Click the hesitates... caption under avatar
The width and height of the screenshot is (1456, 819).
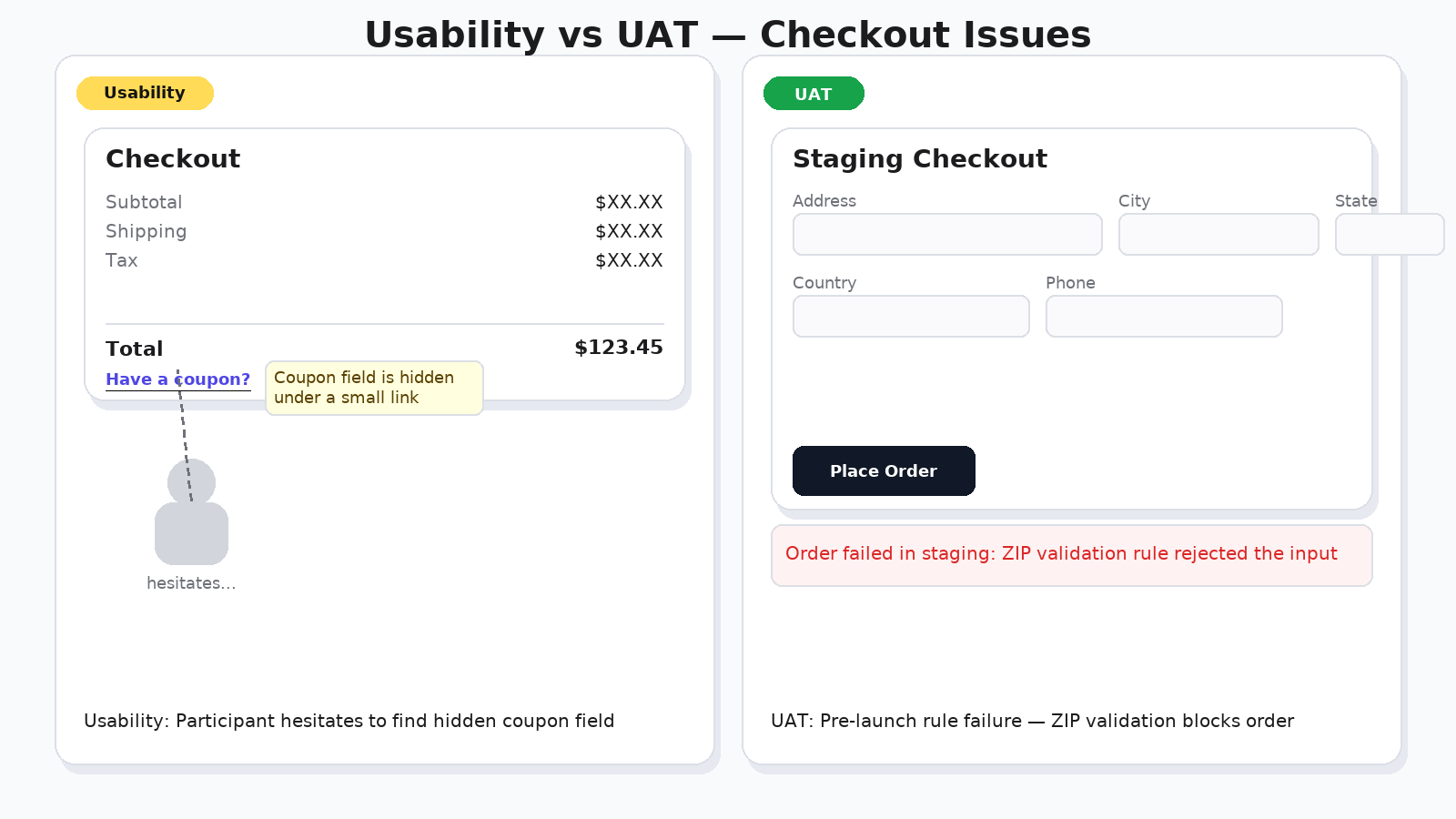(191, 583)
